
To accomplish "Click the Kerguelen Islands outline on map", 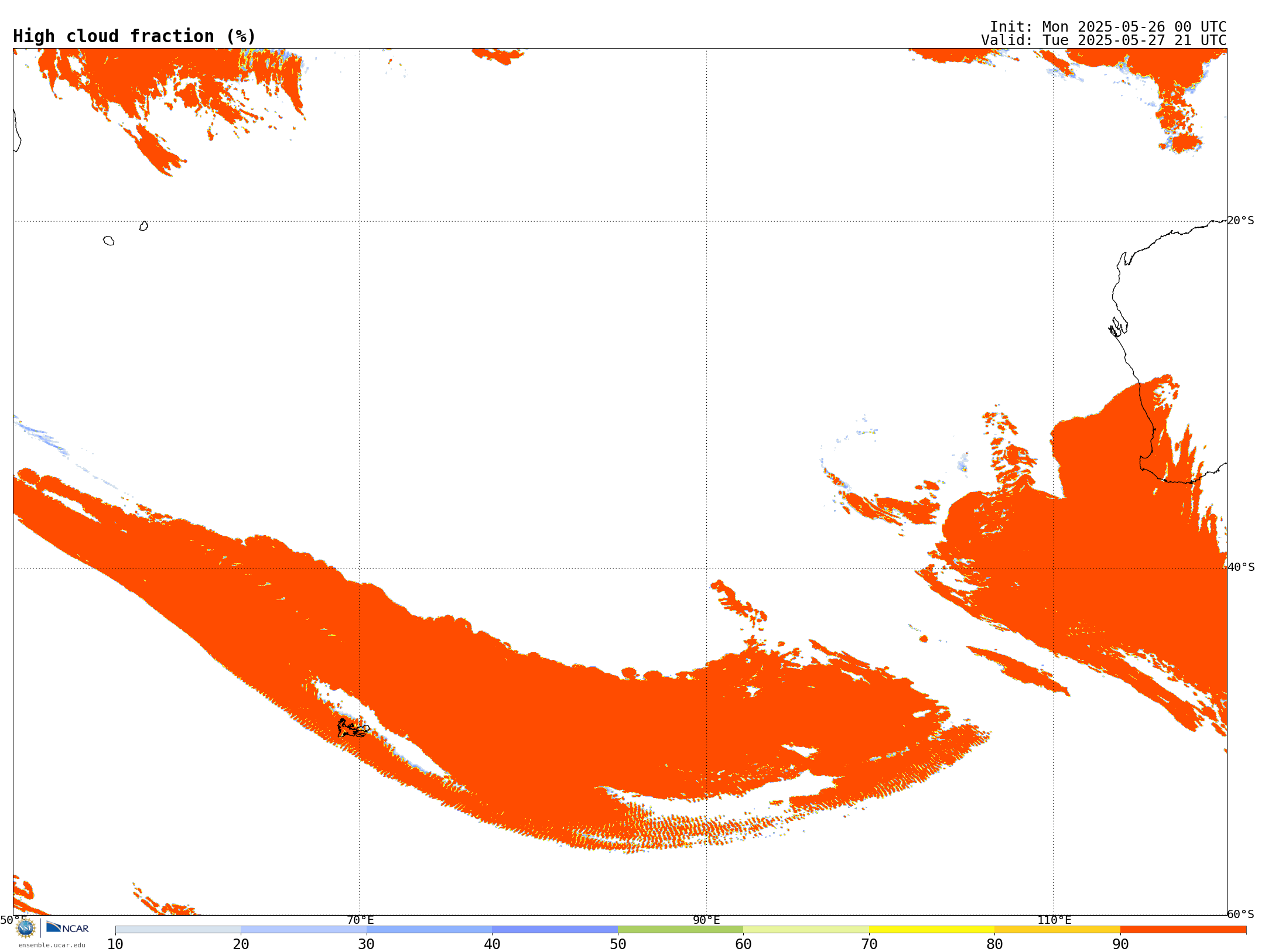I will (353, 728).
